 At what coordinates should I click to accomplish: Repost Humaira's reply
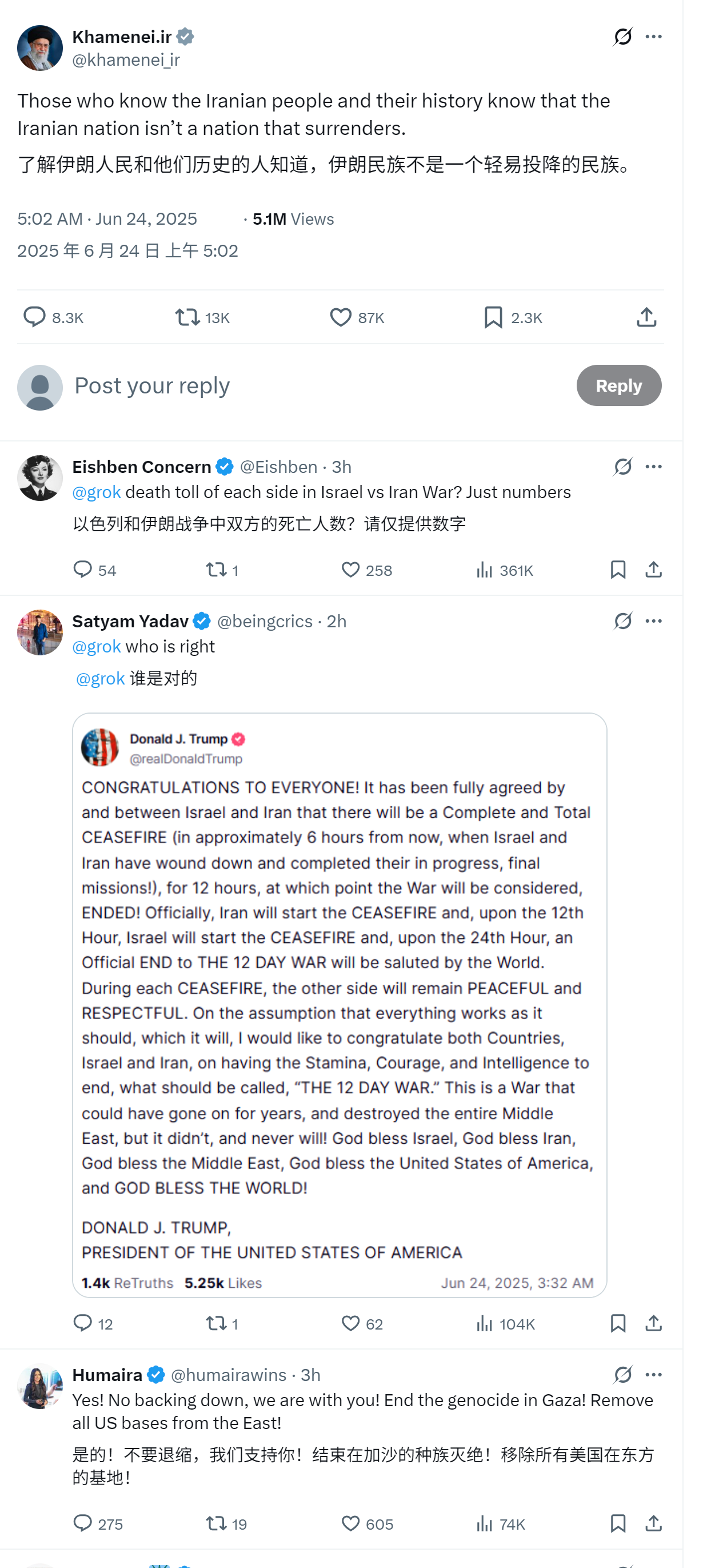pyautogui.click(x=216, y=1523)
